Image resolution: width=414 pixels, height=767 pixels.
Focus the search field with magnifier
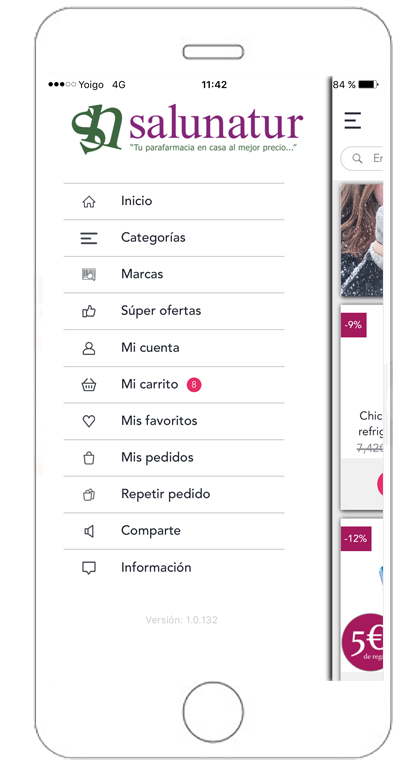pyautogui.click(x=362, y=158)
